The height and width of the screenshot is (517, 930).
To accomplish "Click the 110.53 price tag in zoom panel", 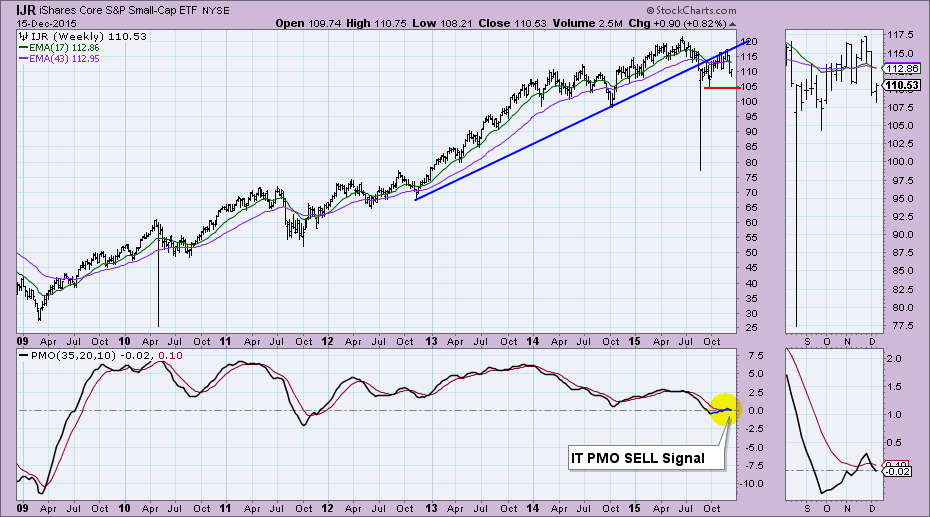I will (x=903, y=85).
